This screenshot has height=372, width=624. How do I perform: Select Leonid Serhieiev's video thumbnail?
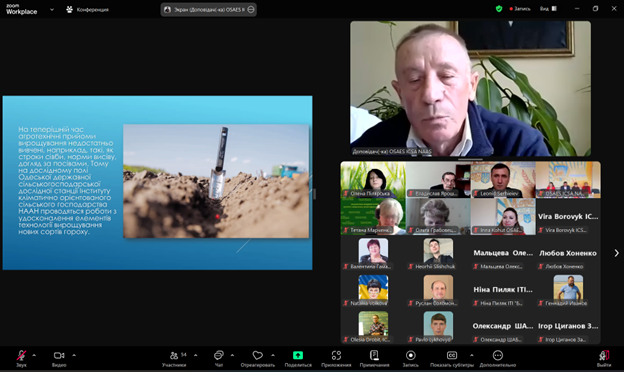pos(503,180)
